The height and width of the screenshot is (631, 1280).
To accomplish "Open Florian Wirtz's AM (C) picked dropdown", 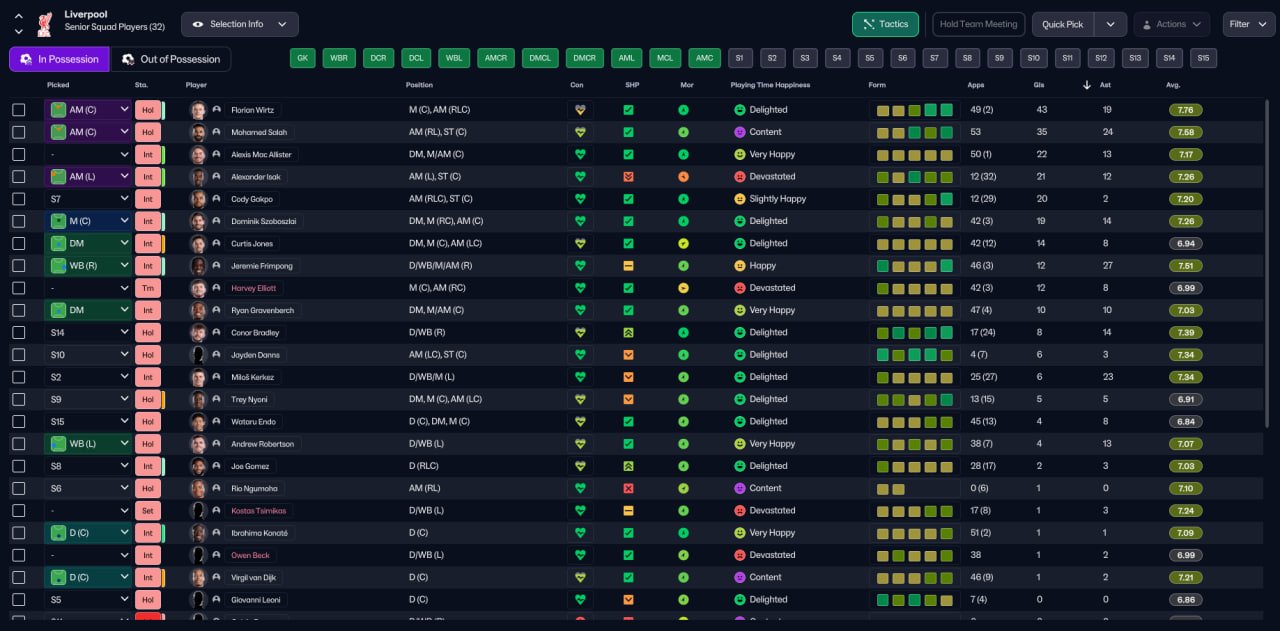I will click(88, 110).
